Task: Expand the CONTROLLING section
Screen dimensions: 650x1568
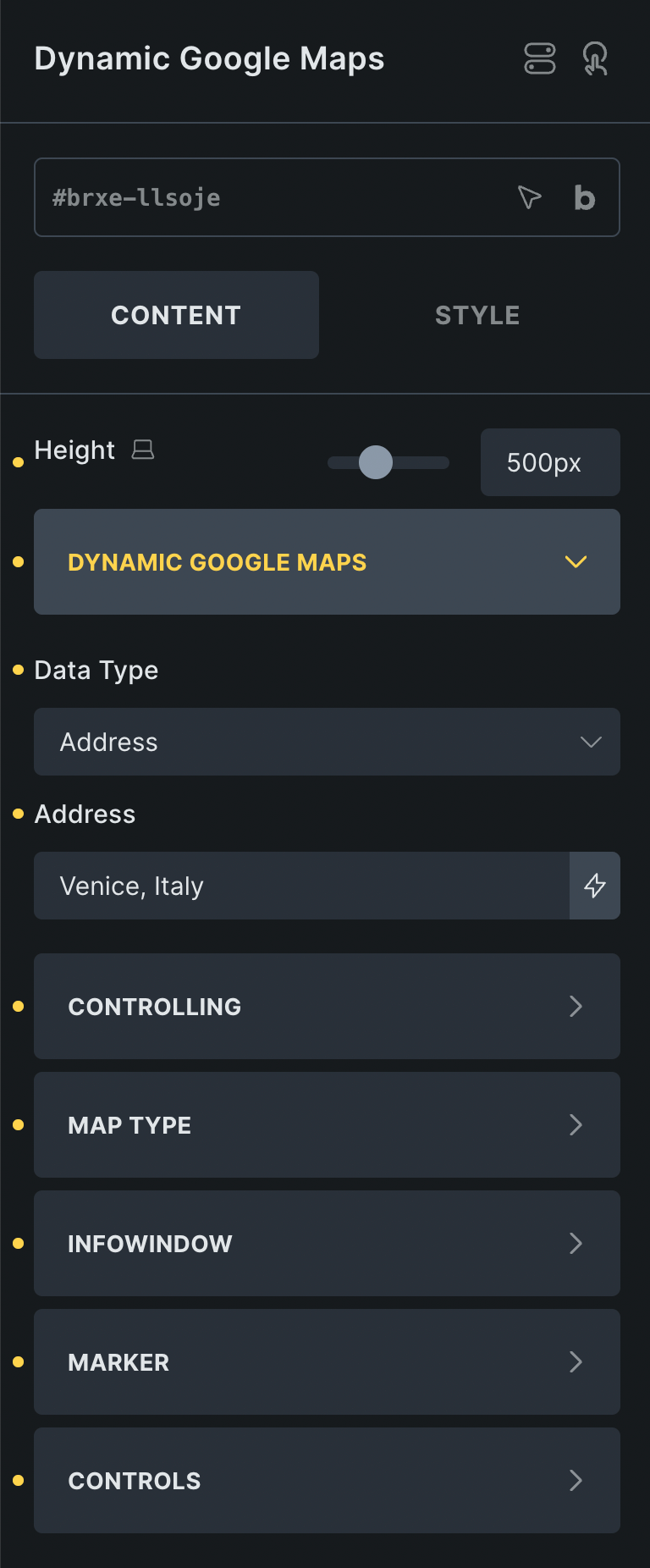Action: tap(327, 1006)
